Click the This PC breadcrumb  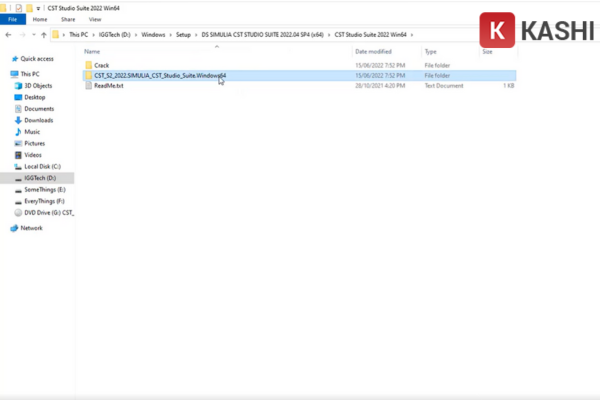[x=78, y=34]
